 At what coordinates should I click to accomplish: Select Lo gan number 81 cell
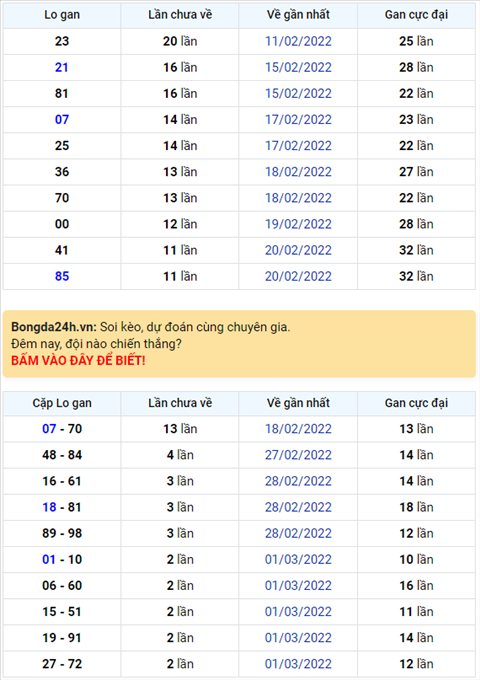(x=62, y=93)
